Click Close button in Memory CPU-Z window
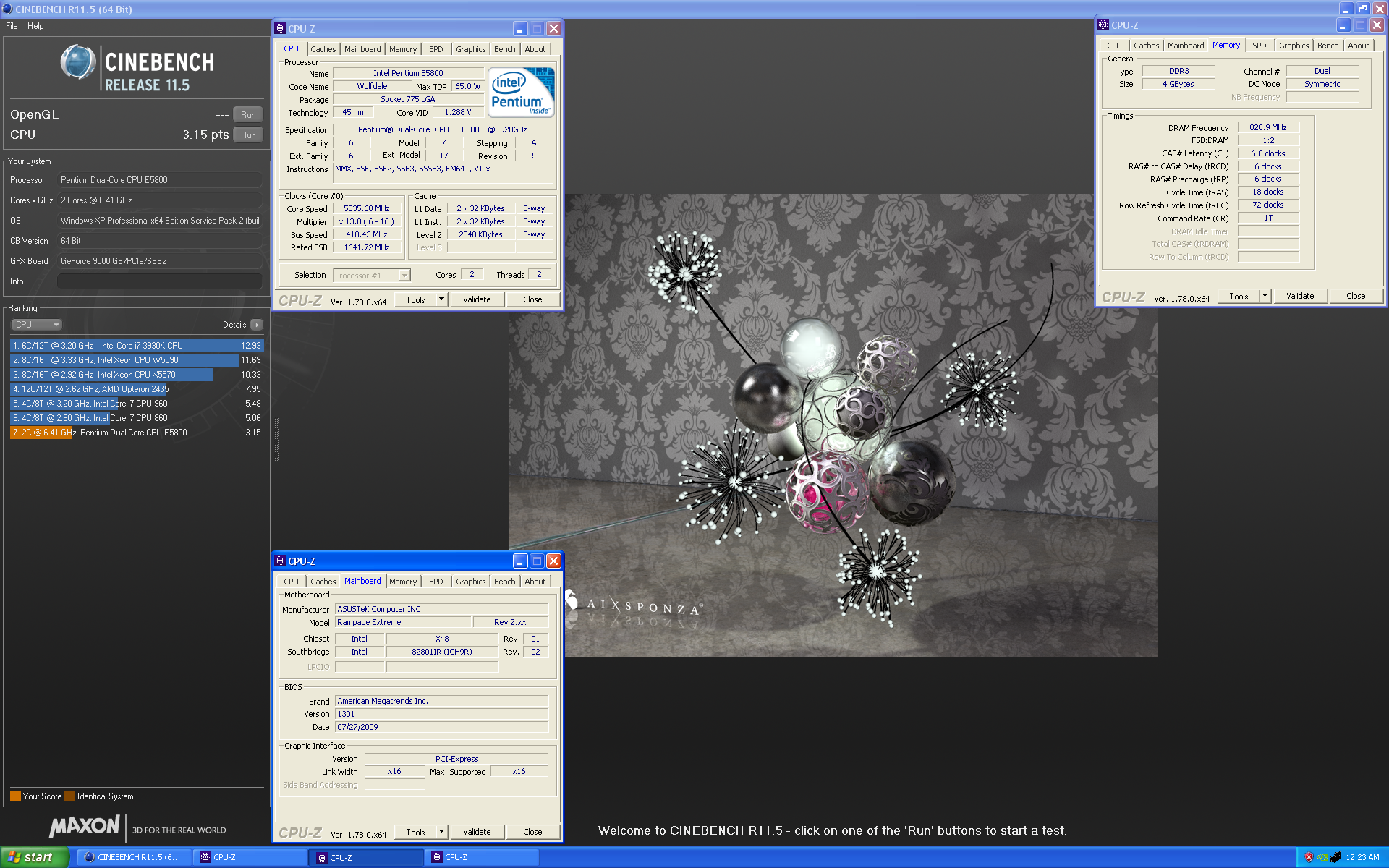 (1356, 297)
